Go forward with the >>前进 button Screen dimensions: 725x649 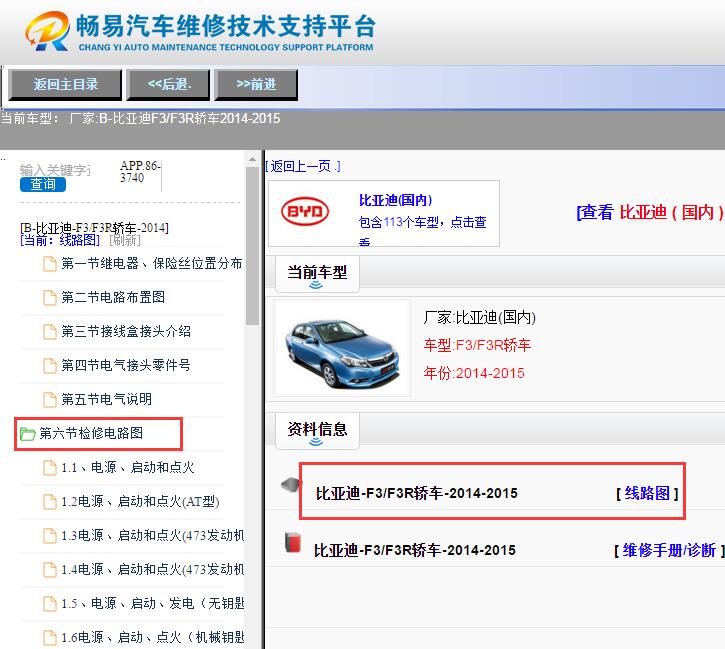[x=256, y=85]
